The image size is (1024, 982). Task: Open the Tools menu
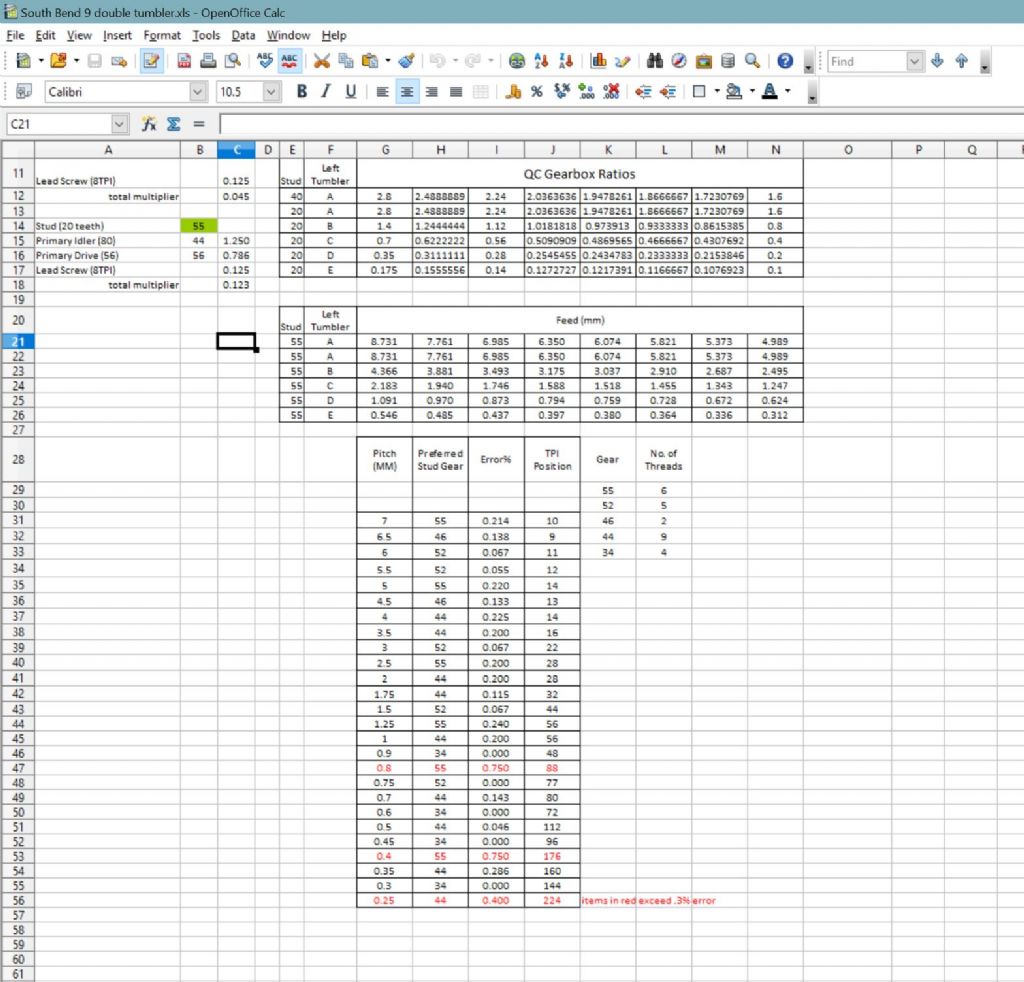(206, 35)
